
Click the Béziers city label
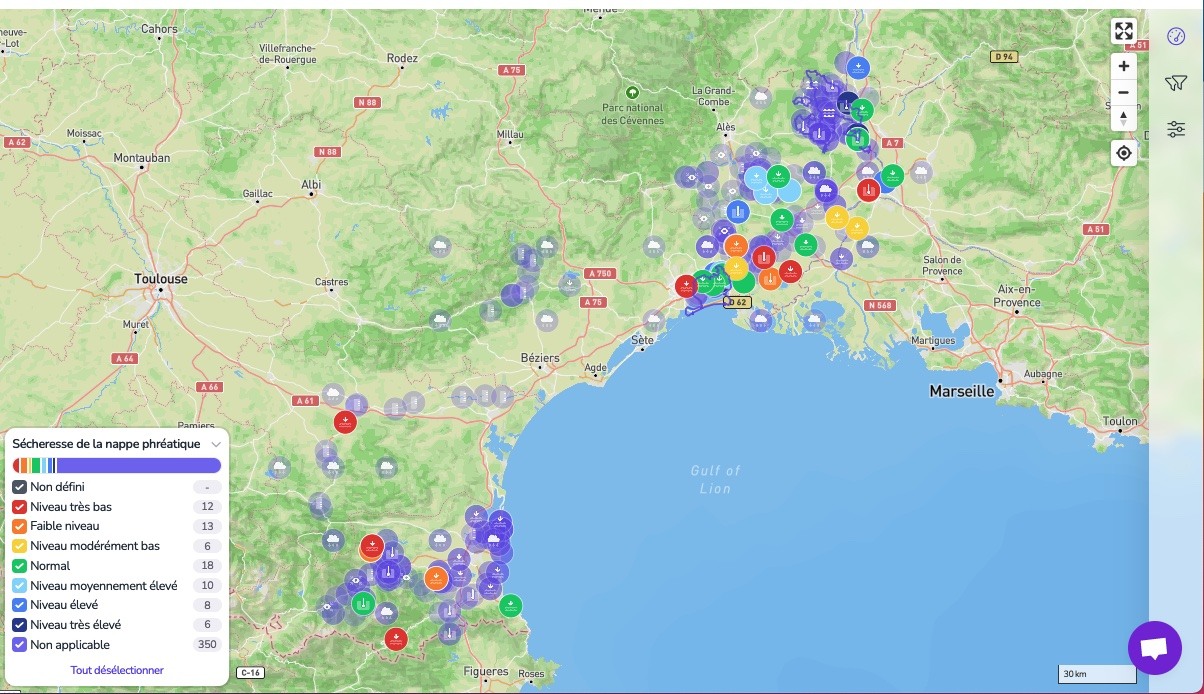(540, 357)
